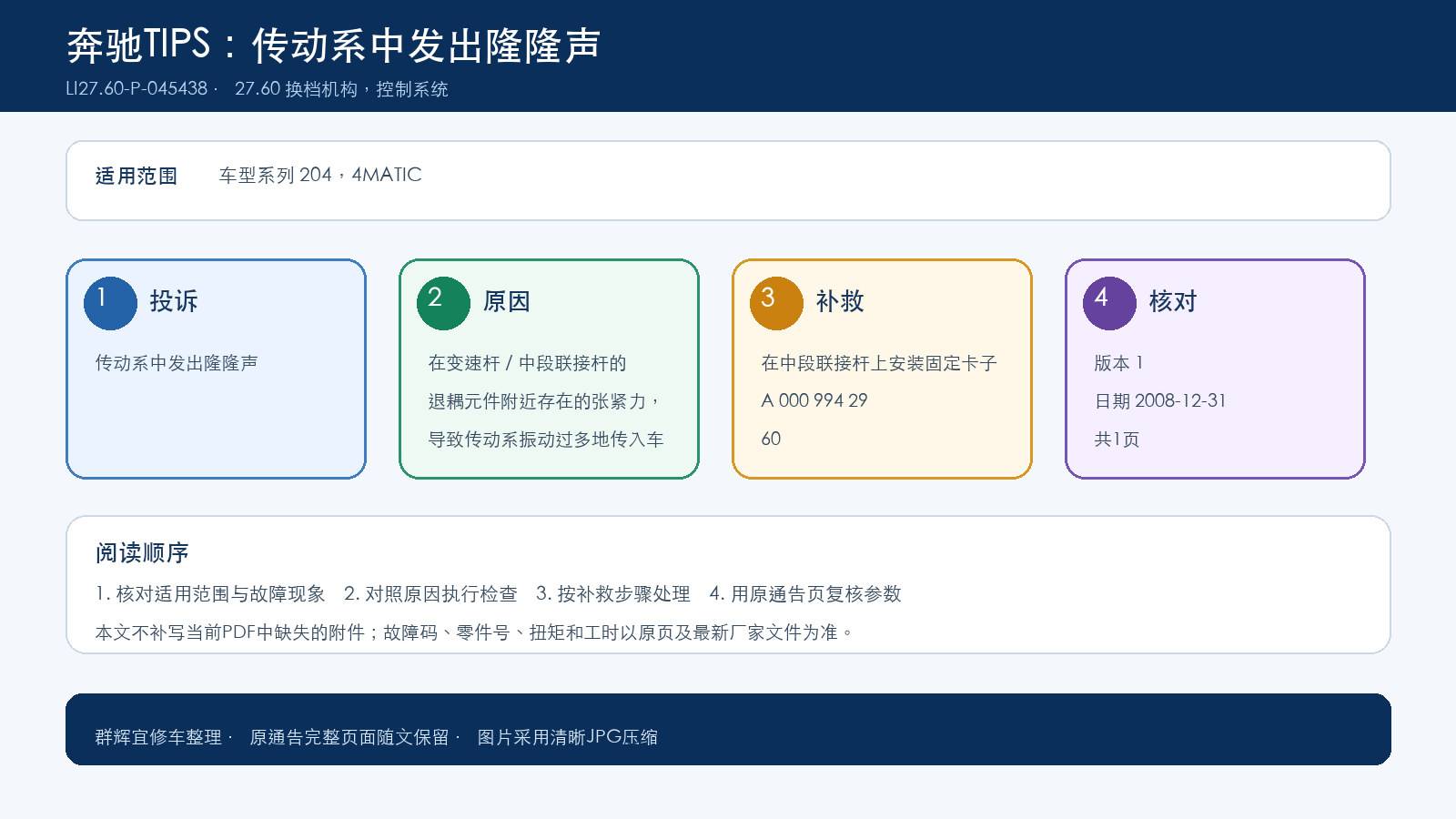
Task: Click step 4. 用原通告页复核参数
Action: [805, 594]
